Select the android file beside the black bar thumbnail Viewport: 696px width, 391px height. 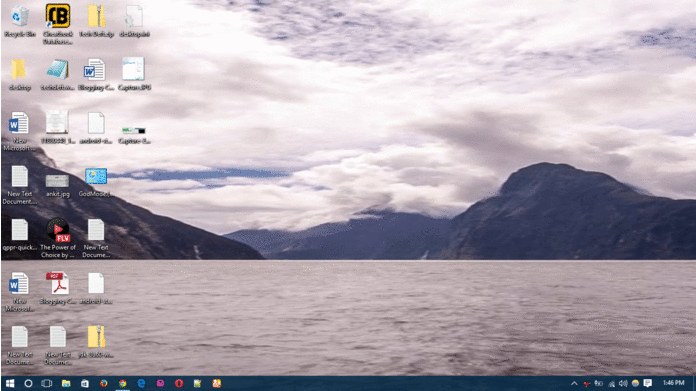(x=96, y=123)
